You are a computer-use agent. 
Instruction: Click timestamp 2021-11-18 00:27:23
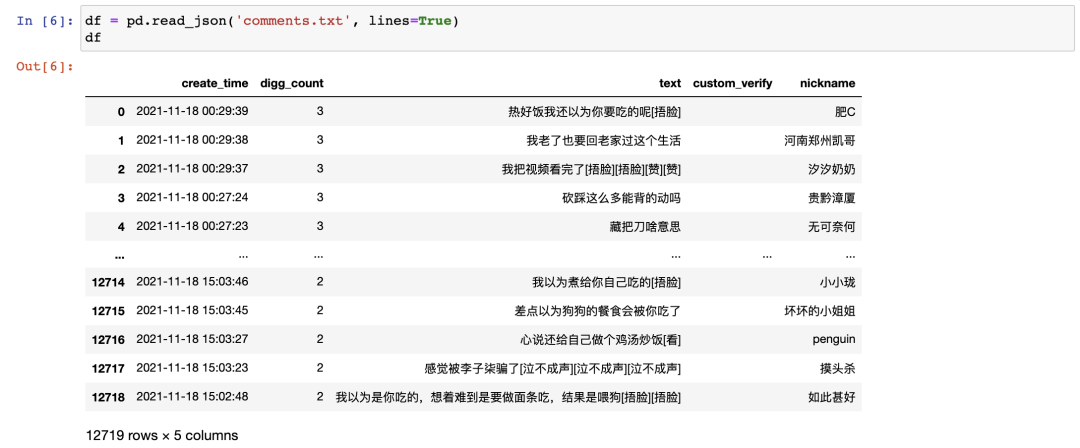click(192, 226)
